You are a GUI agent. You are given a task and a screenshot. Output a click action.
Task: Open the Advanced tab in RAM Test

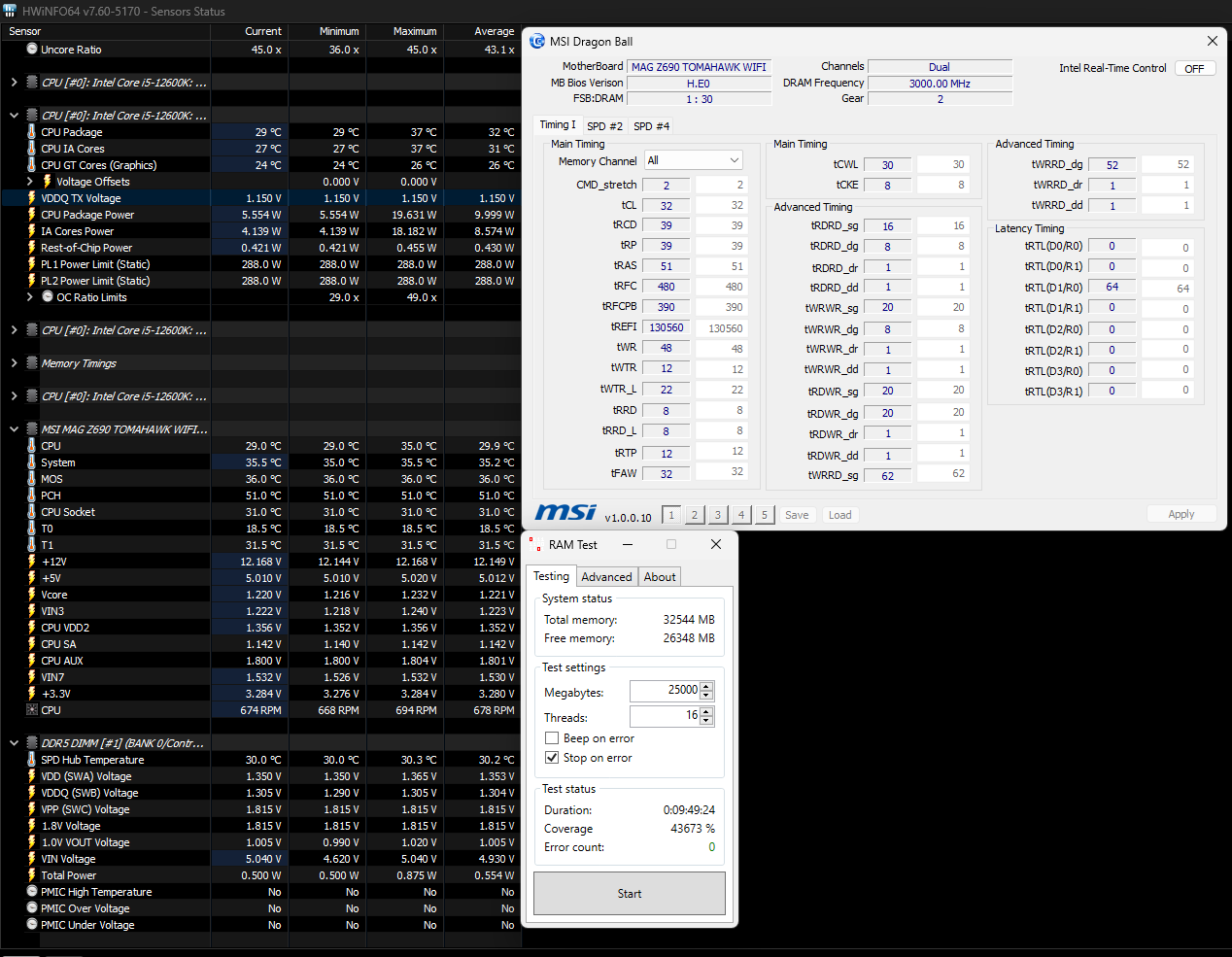coord(606,577)
